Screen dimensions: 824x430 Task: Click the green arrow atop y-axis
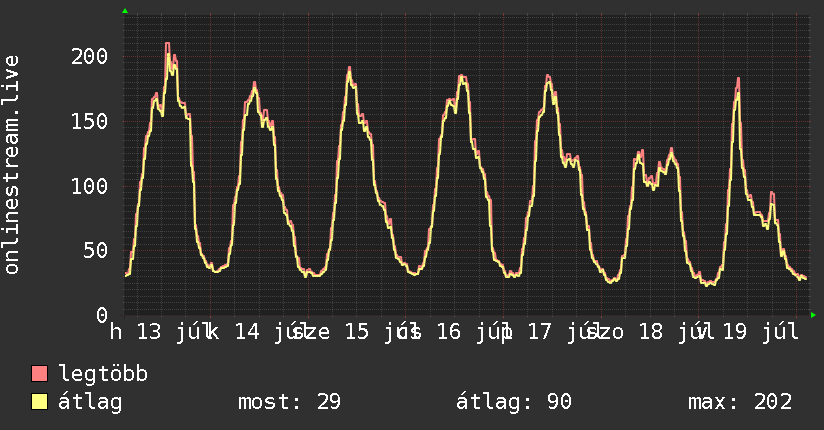click(125, 11)
